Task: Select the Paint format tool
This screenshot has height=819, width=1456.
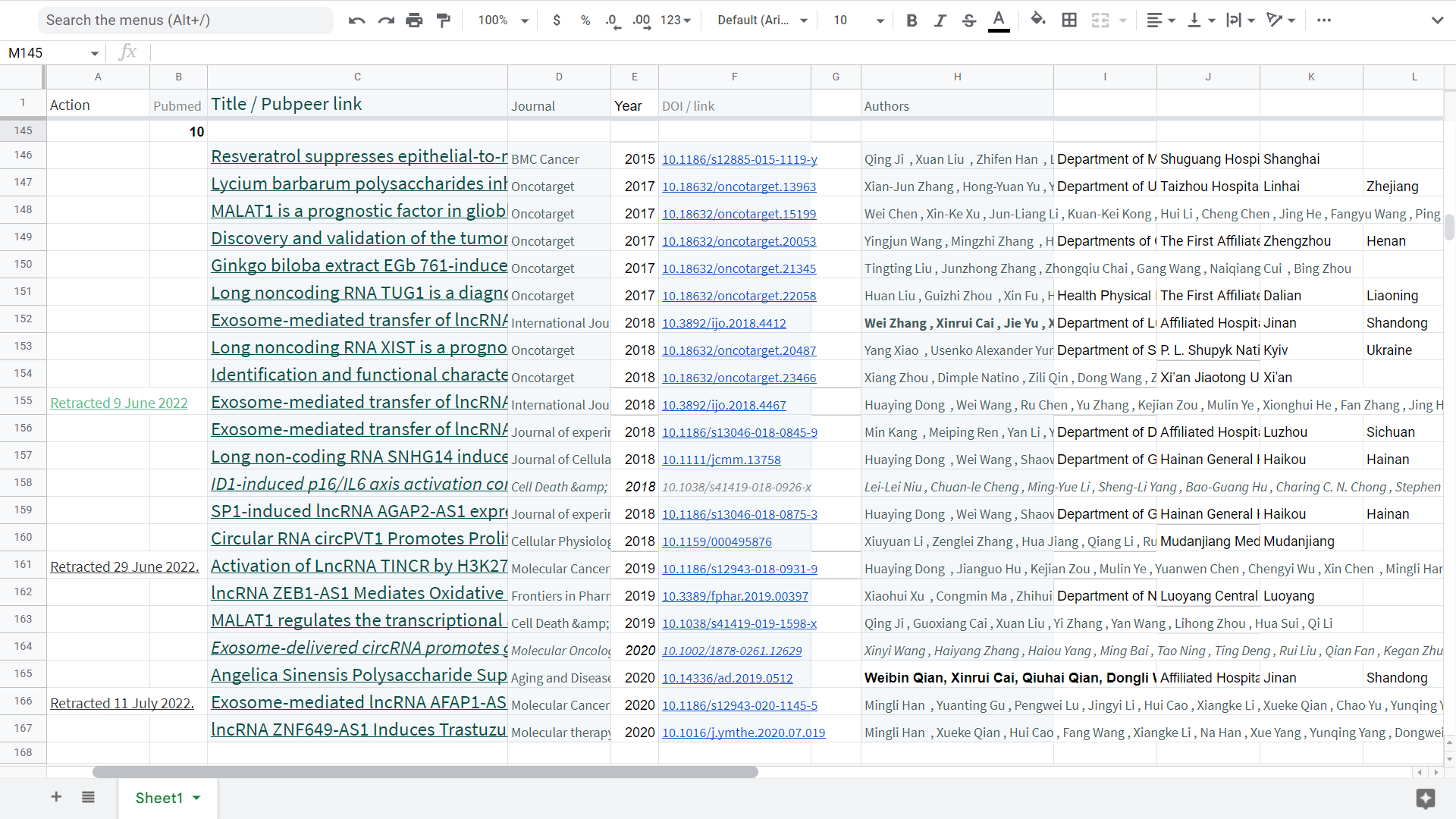Action: (444, 20)
